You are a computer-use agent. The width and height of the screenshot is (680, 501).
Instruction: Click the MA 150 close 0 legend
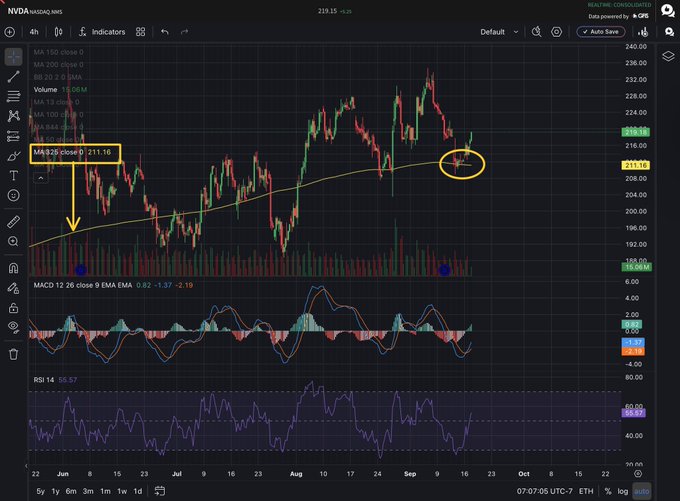point(58,52)
